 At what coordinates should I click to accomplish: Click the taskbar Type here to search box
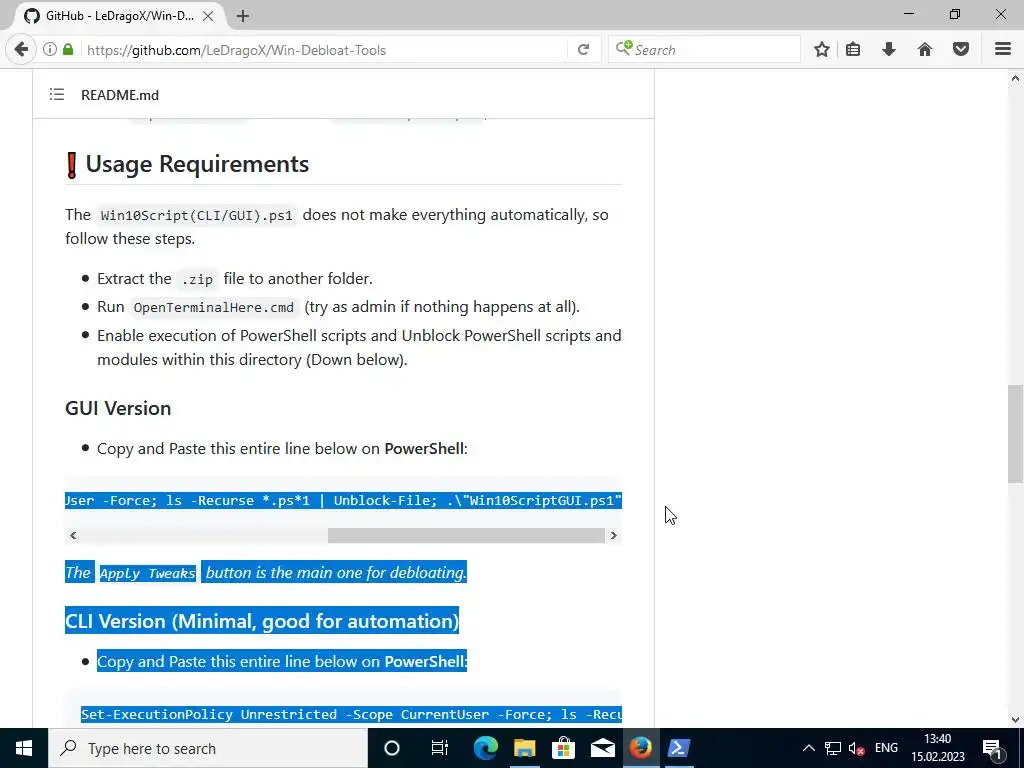(208, 748)
